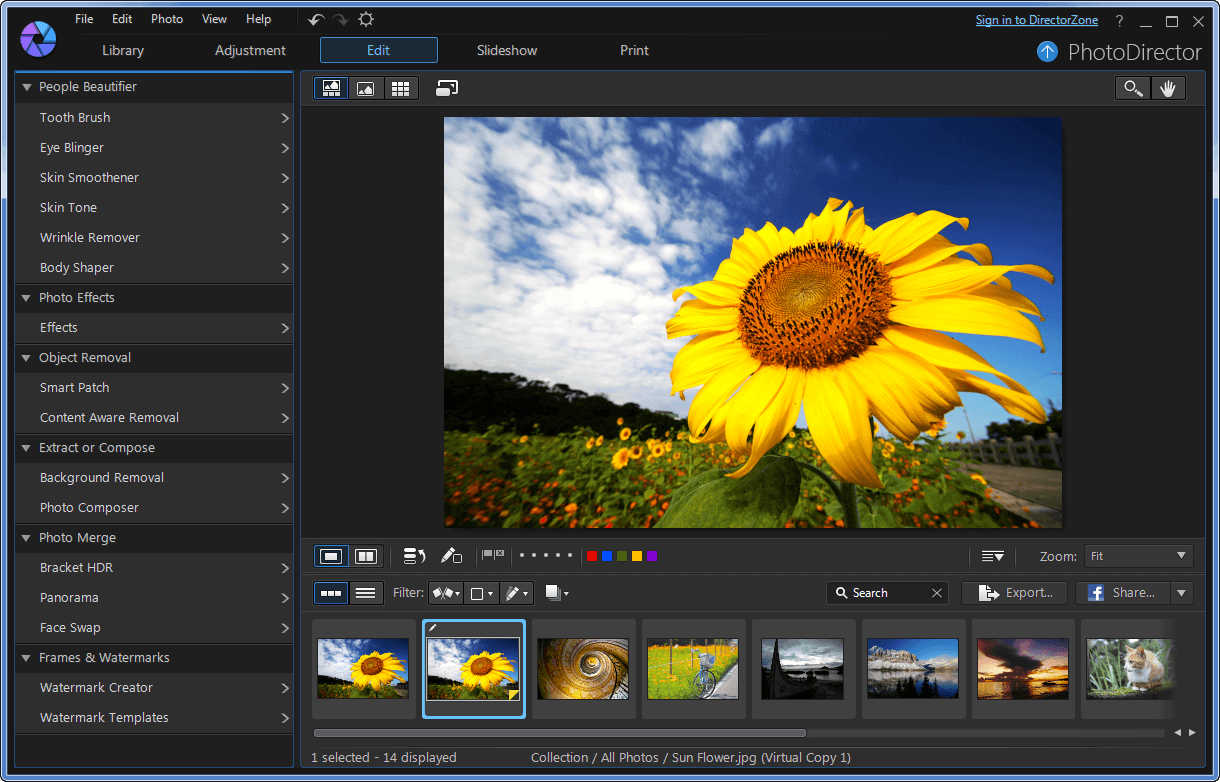Click the undo arrow icon
The width and height of the screenshot is (1220, 782).
tap(316, 20)
